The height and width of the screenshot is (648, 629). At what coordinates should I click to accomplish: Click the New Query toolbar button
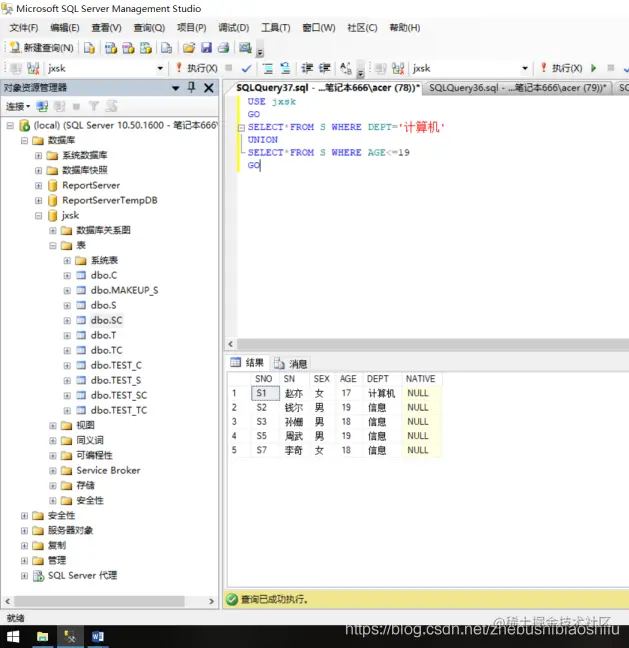41,48
